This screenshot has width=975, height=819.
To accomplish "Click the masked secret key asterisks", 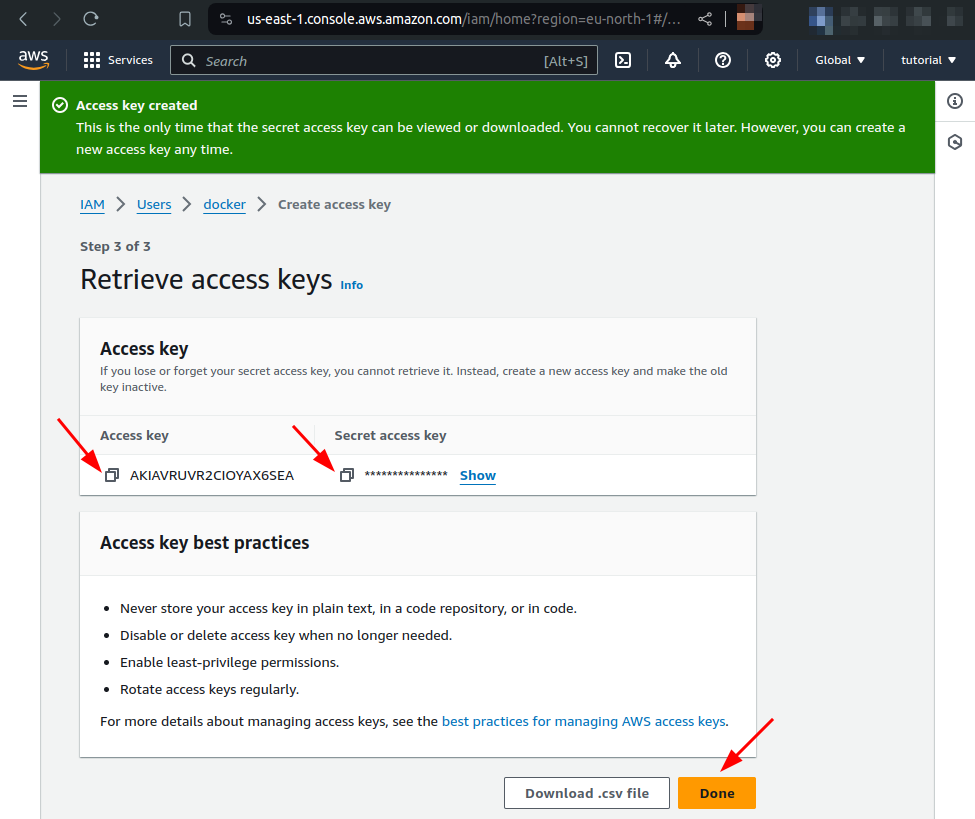I will coord(406,474).
